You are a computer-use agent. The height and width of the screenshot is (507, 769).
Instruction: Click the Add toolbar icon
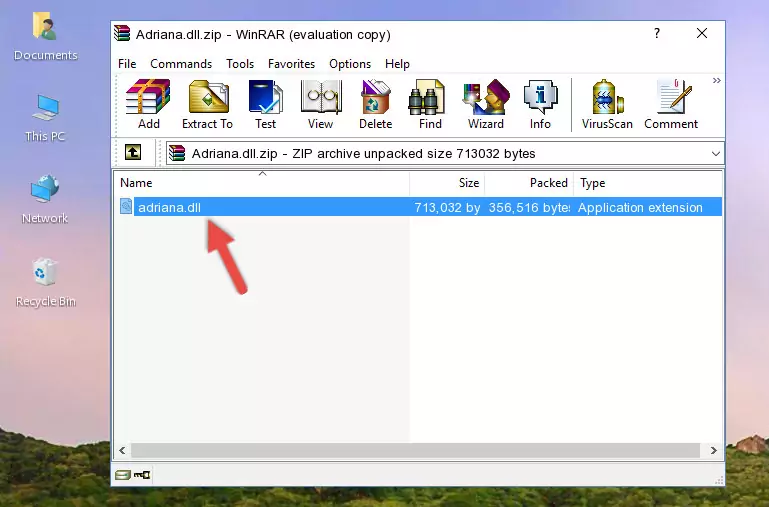148,104
